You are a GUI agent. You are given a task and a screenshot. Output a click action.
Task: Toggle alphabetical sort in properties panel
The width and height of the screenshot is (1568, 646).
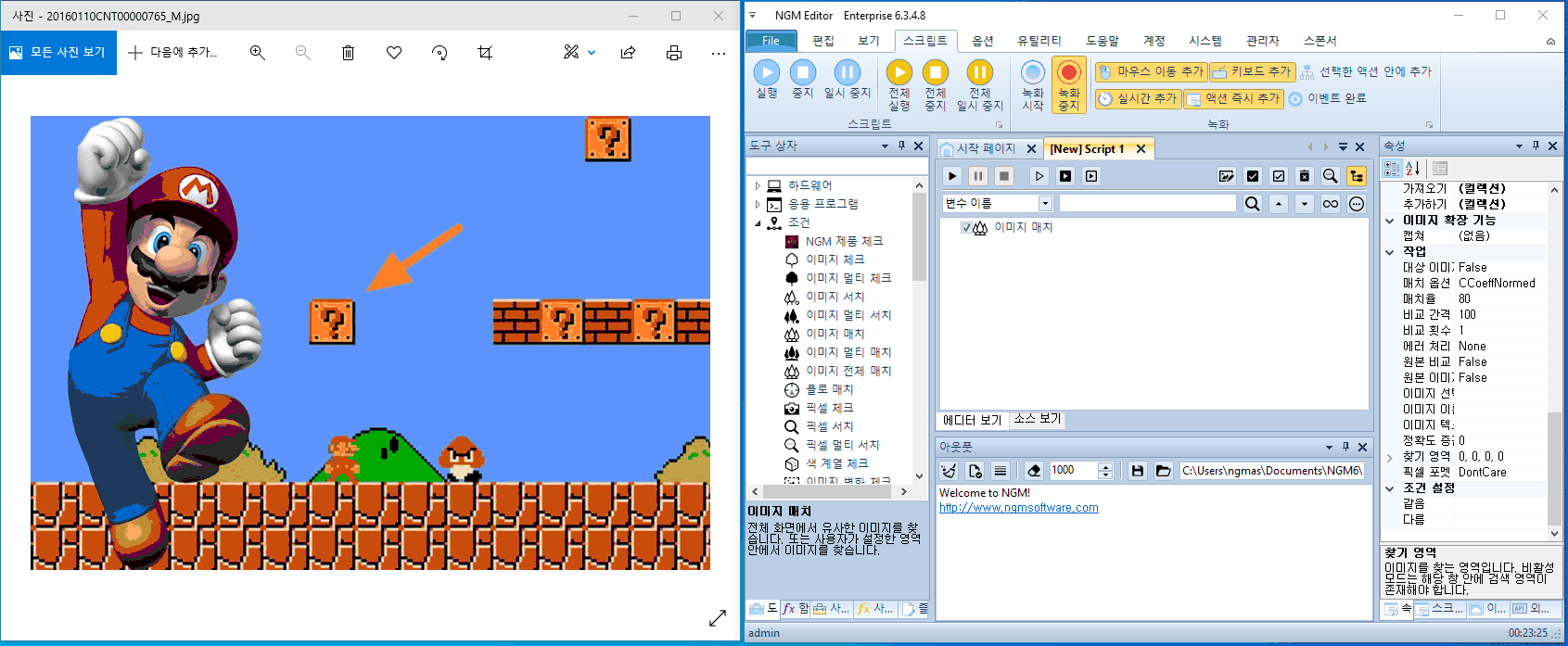pos(1413,168)
